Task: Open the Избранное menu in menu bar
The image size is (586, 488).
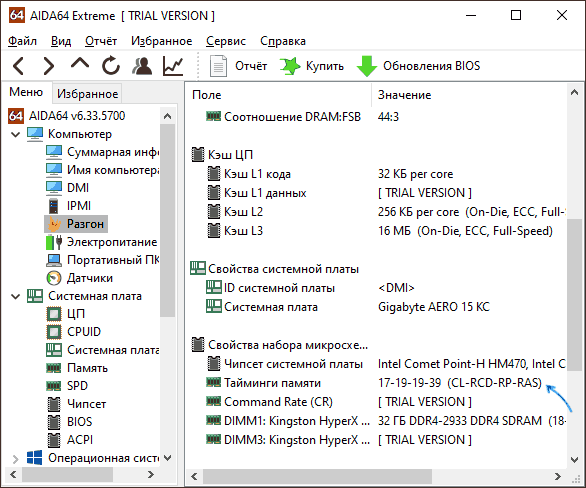Action: [161, 41]
